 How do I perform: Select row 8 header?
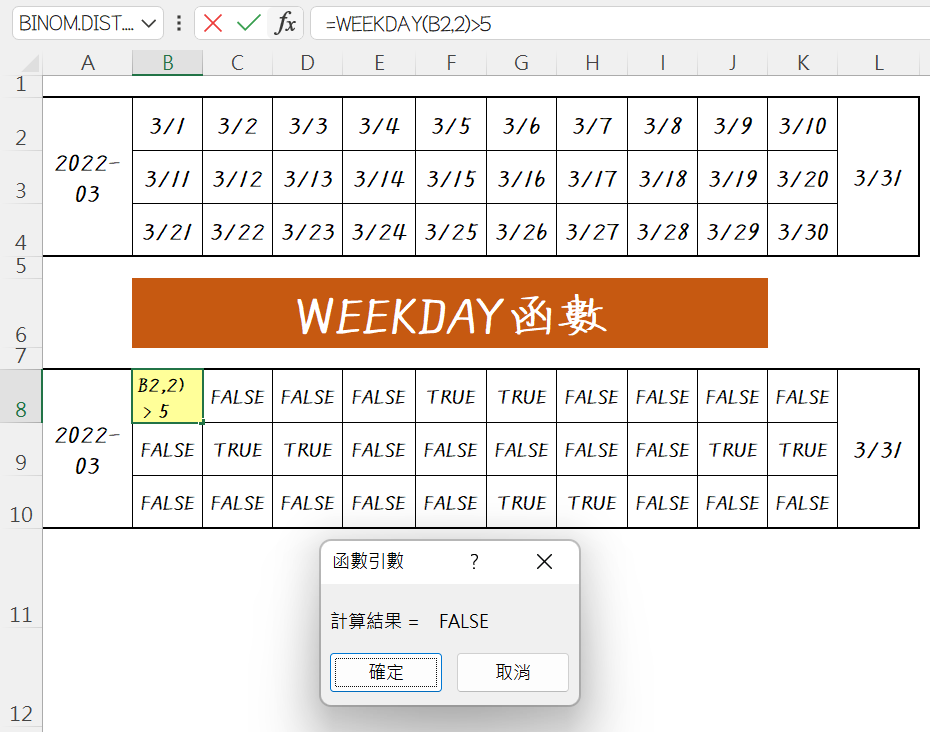[x=21, y=396]
